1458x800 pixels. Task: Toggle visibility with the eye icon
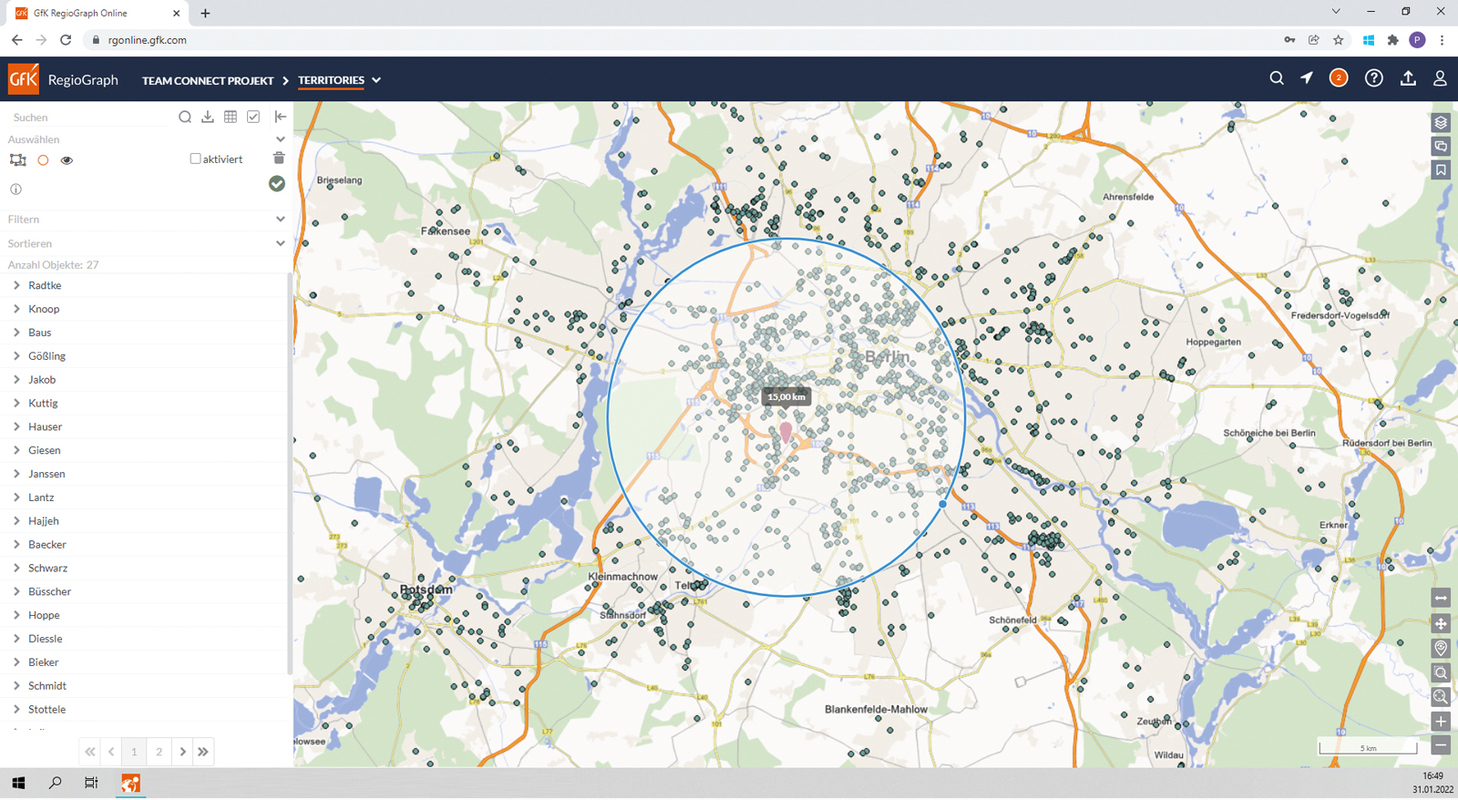[67, 160]
